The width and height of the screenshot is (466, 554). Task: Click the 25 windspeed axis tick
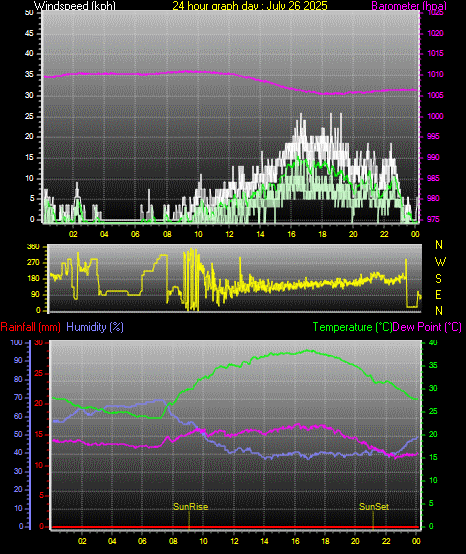(29, 117)
